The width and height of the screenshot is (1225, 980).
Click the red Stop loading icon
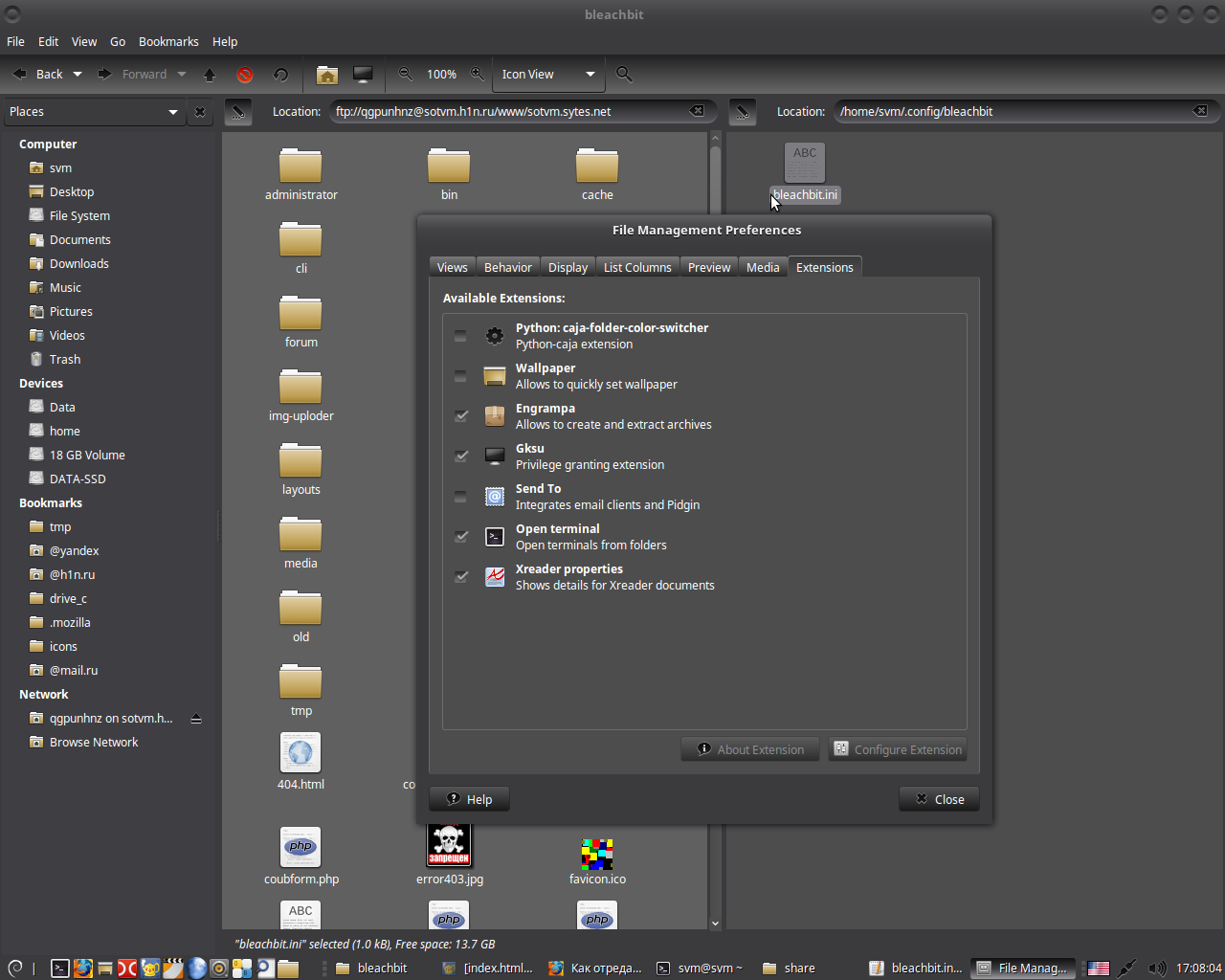[245, 75]
